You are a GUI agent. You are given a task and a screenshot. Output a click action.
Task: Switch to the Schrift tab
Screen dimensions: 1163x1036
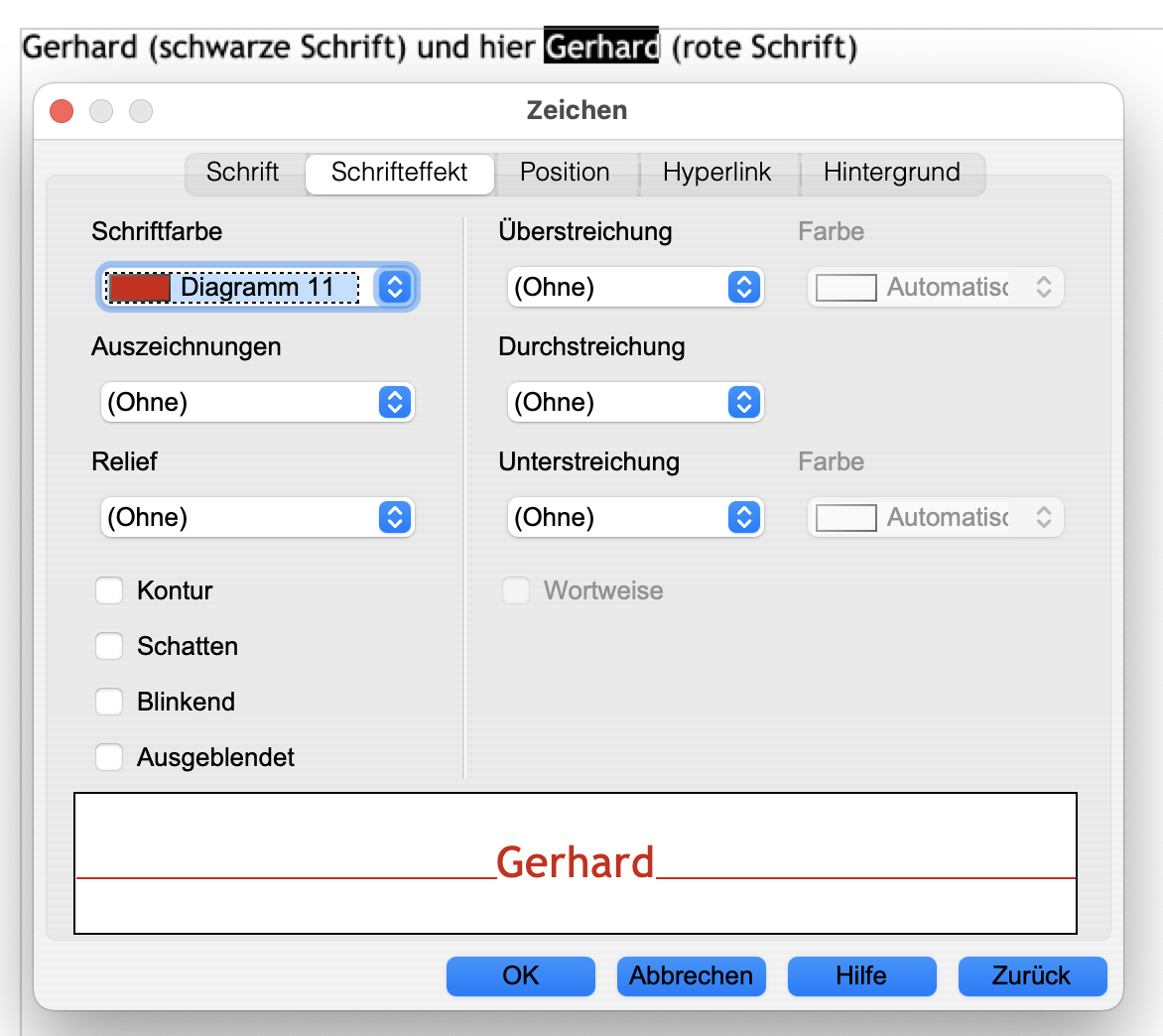[242, 173]
